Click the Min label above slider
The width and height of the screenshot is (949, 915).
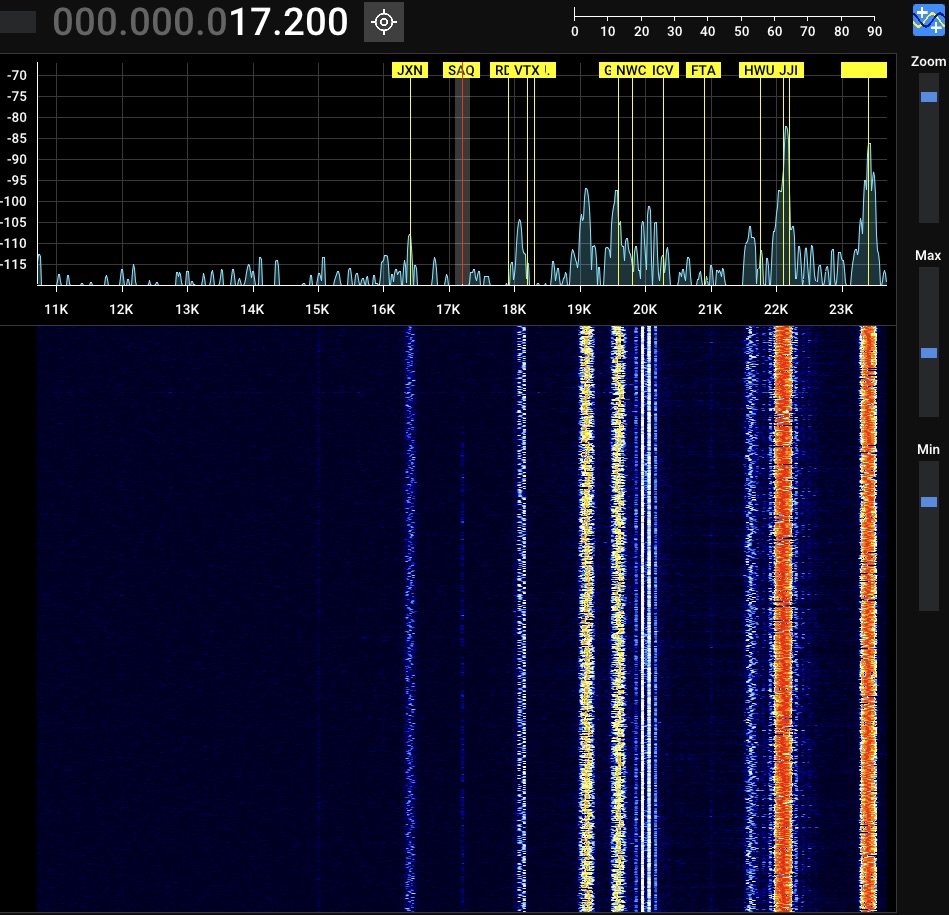click(928, 449)
